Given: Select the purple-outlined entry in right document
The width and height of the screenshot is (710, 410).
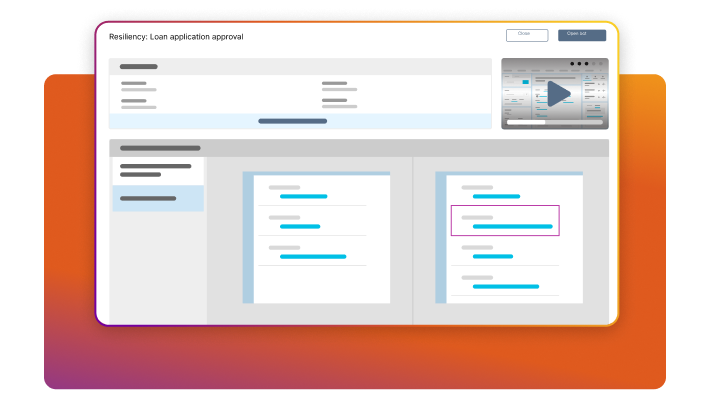Looking at the screenshot, I should pyautogui.click(x=505, y=221).
